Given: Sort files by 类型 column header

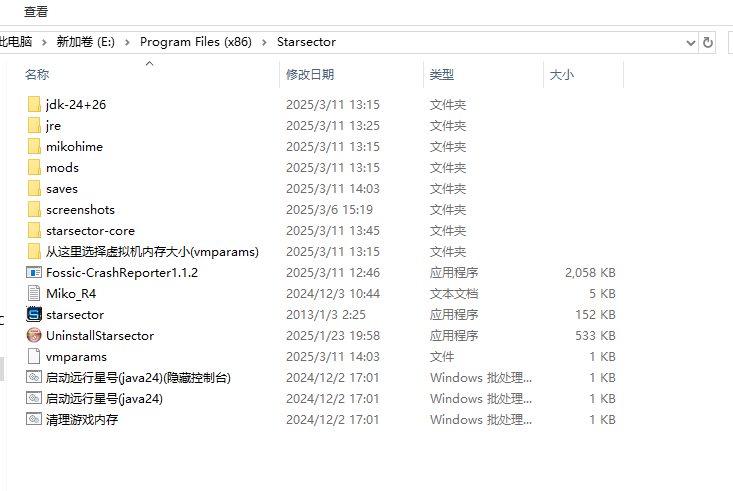Looking at the screenshot, I should [442, 74].
